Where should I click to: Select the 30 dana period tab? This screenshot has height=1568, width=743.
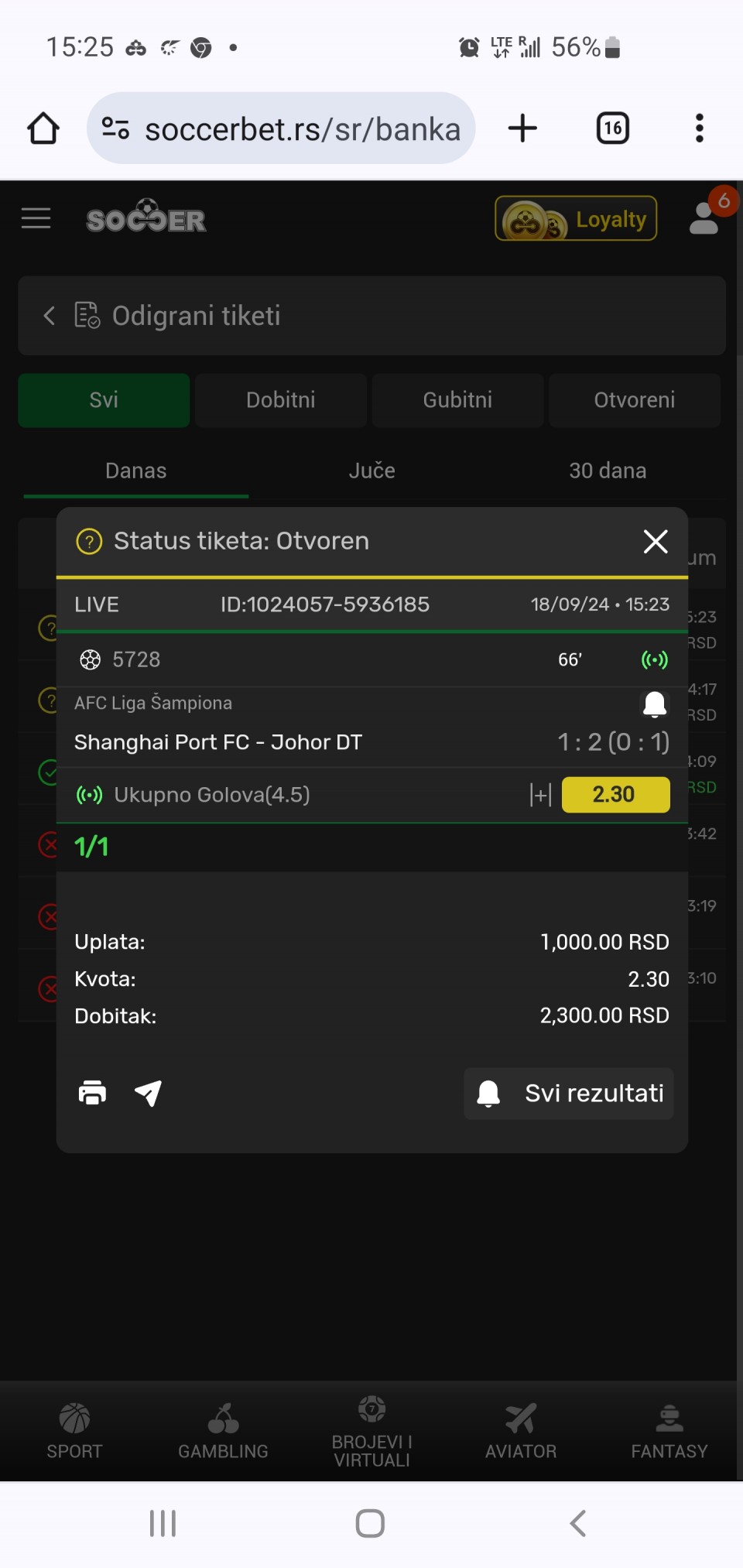click(x=608, y=471)
